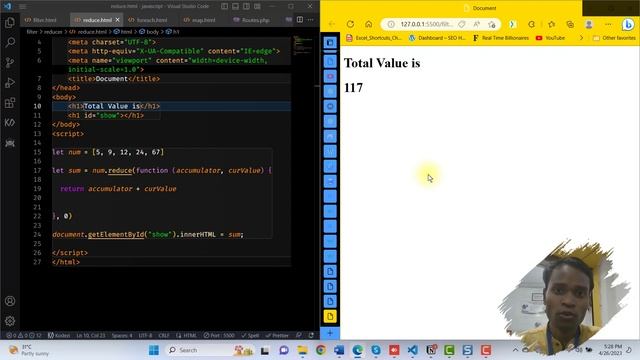Open the Windows Start menu
Image resolution: width=640 pixels, height=360 pixels.
(x=154, y=350)
